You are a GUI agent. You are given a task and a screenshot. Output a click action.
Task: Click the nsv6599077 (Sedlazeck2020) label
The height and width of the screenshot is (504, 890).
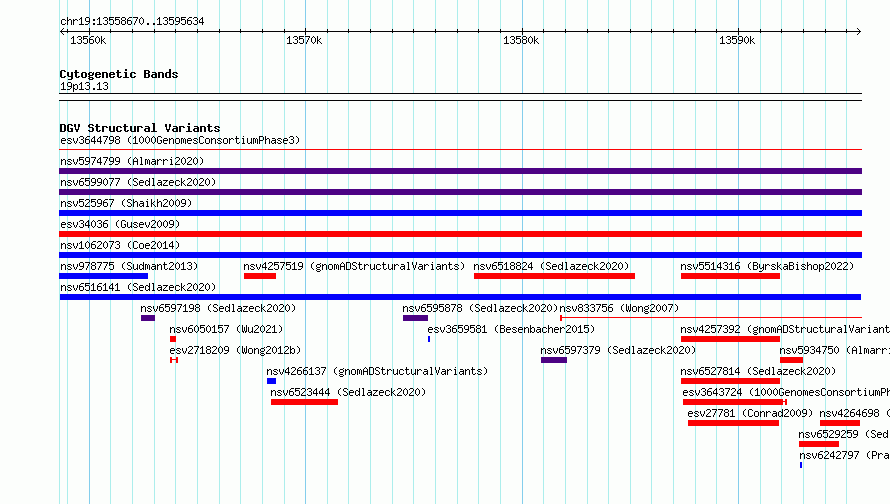tap(138, 182)
